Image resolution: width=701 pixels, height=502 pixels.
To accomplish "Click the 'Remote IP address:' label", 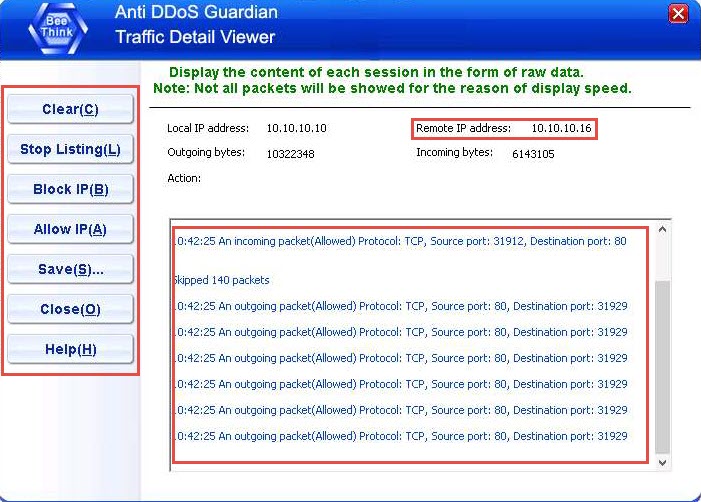I will point(463,128).
